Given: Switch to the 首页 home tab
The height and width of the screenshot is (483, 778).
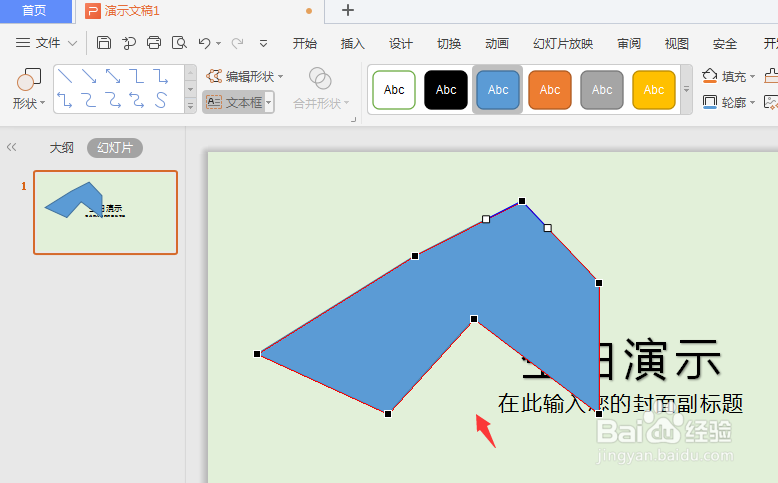Looking at the screenshot, I should [35, 11].
